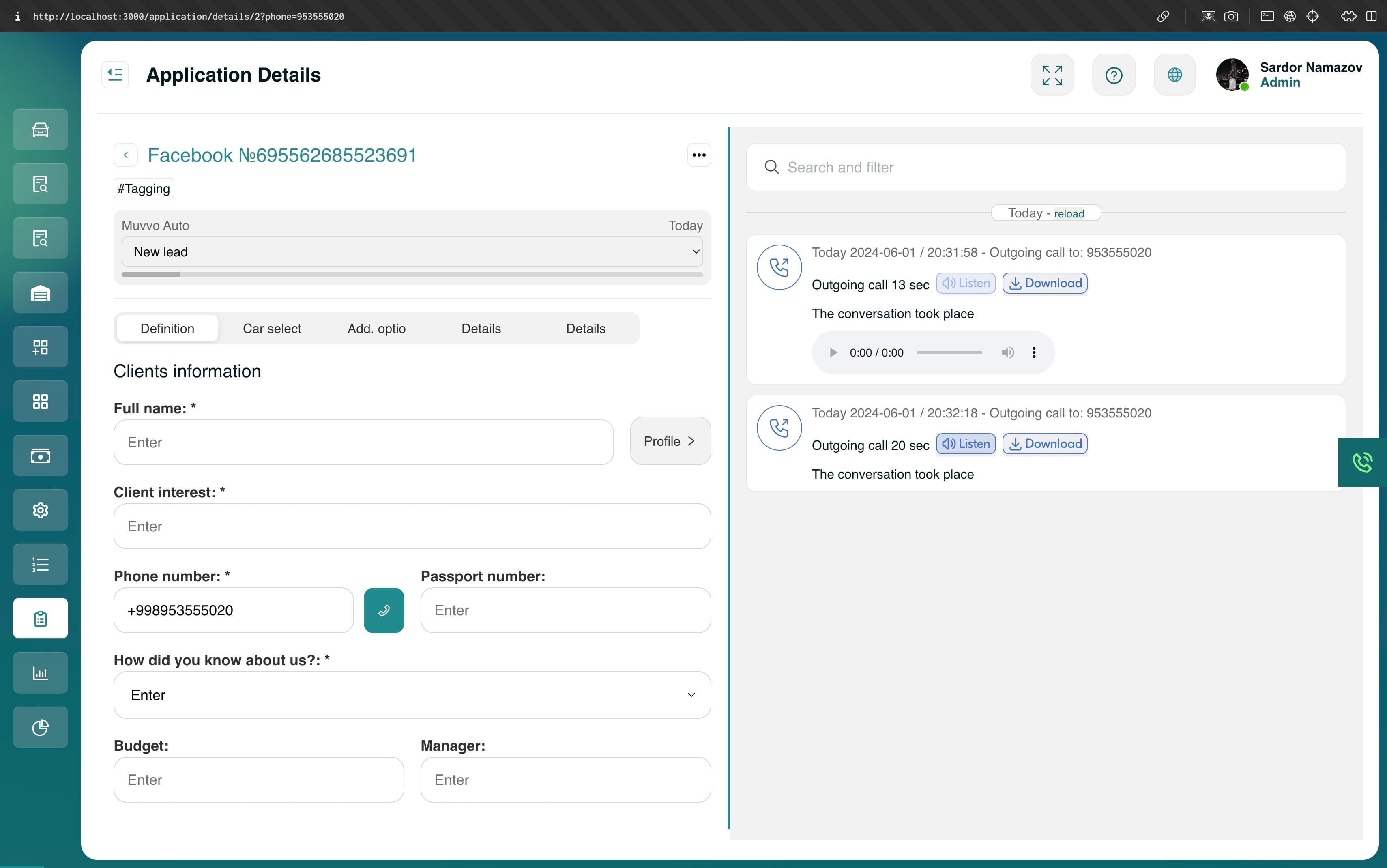Click the fullscreen expand icon

coord(1052,75)
